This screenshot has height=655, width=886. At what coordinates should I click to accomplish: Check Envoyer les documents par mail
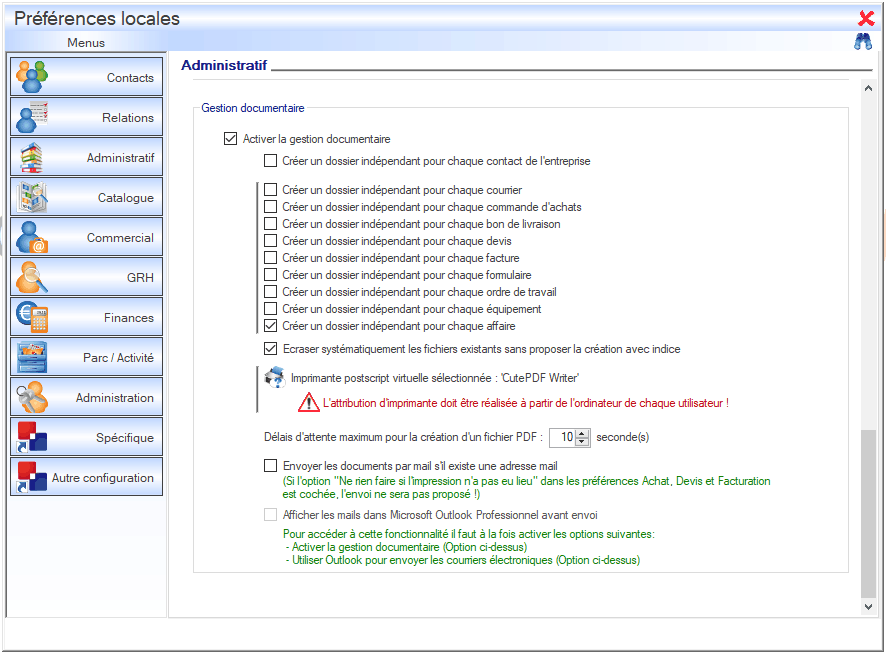click(270, 466)
